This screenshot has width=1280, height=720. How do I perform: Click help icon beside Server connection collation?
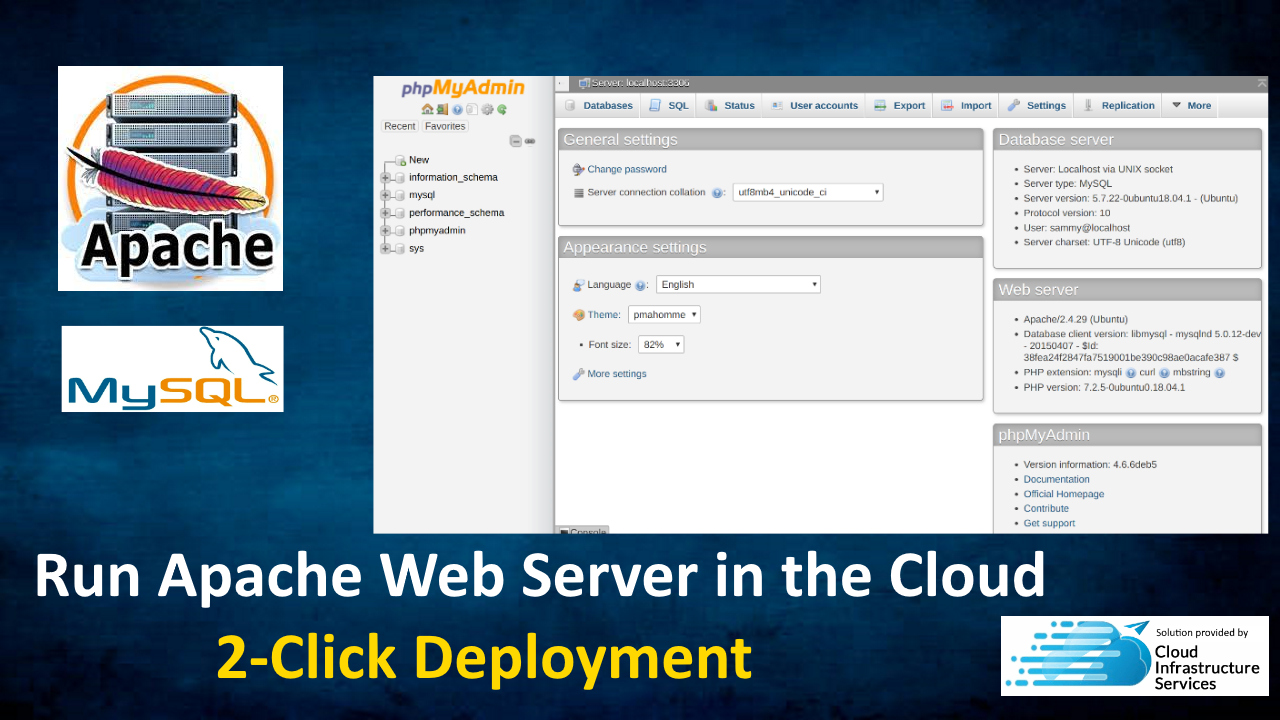coord(718,193)
